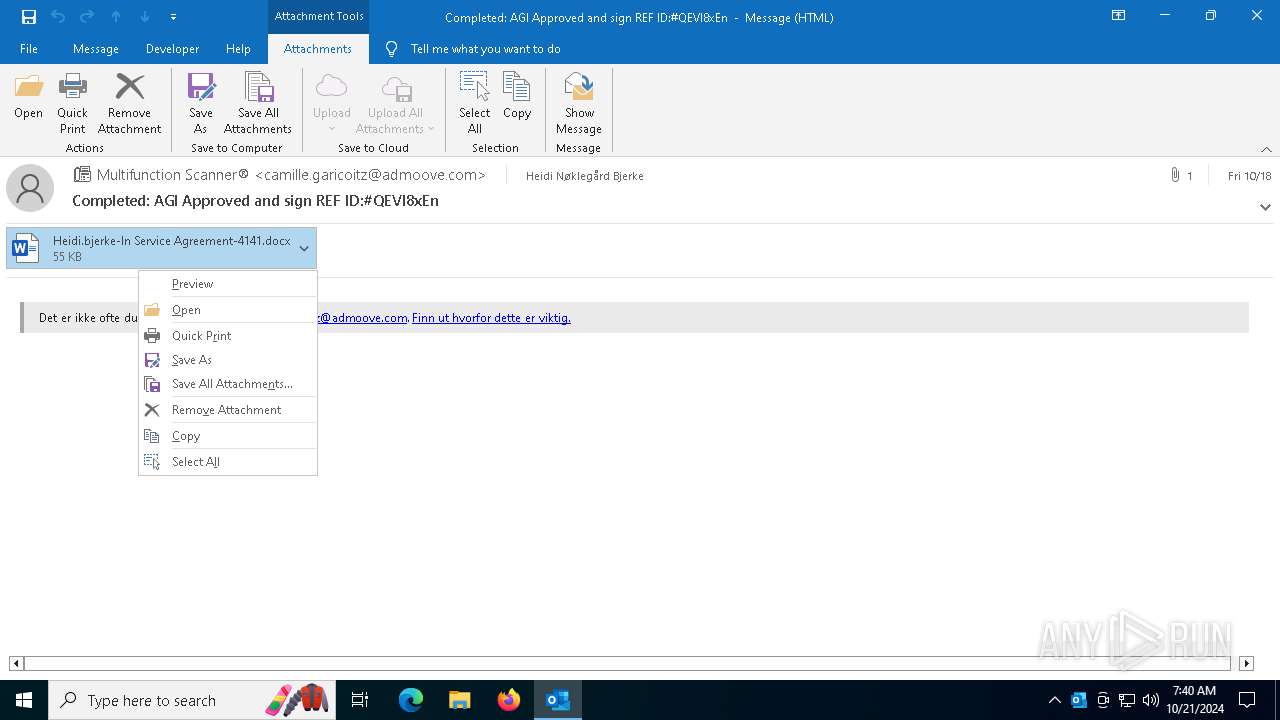The image size is (1280, 720).
Task: Click horizontal scrollbar right arrow
Action: [1246, 663]
